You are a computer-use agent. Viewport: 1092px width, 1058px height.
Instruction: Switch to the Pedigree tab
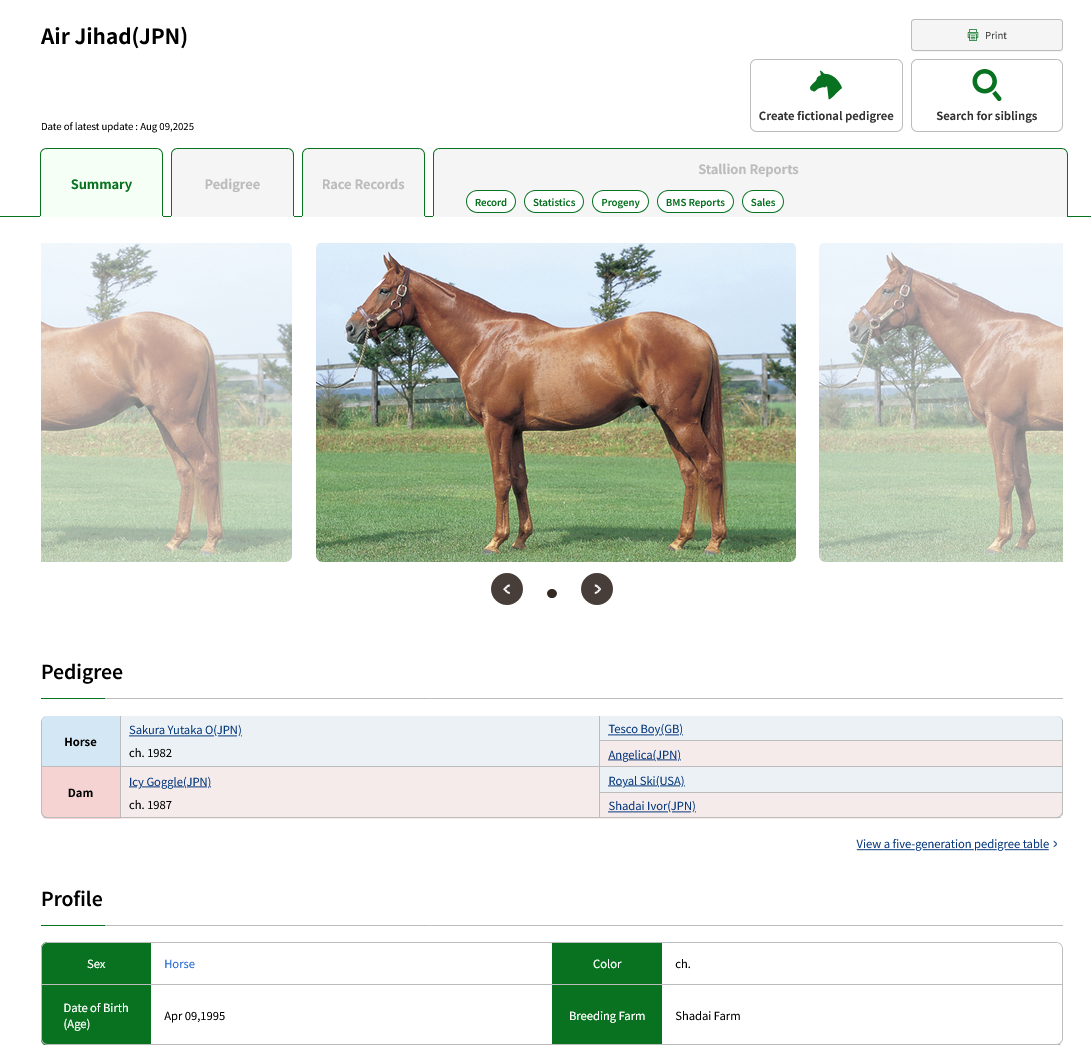click(x=232, y=184)
